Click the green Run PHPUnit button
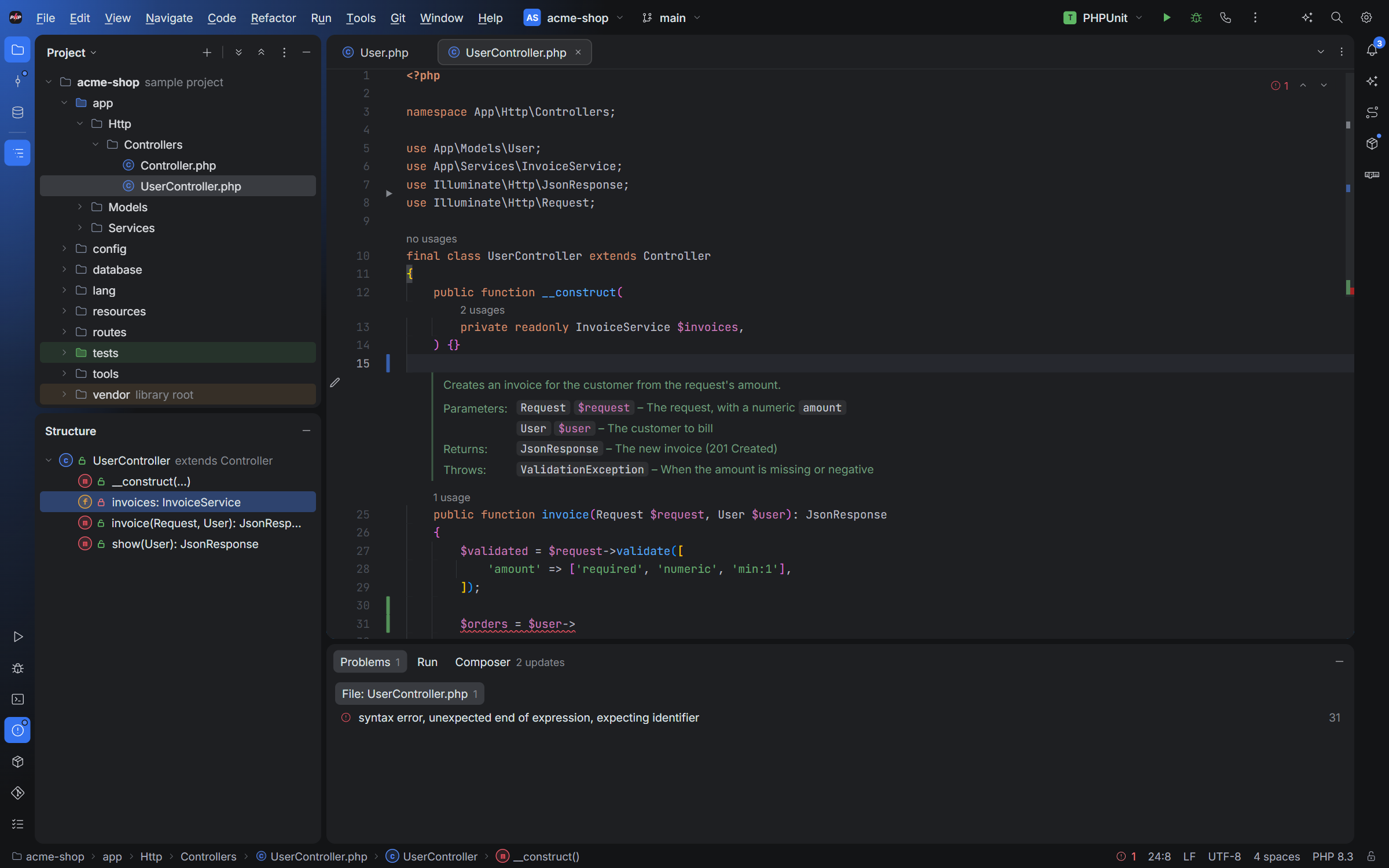This screenshot has height=868, width=1389. [x=1167, y=18]
